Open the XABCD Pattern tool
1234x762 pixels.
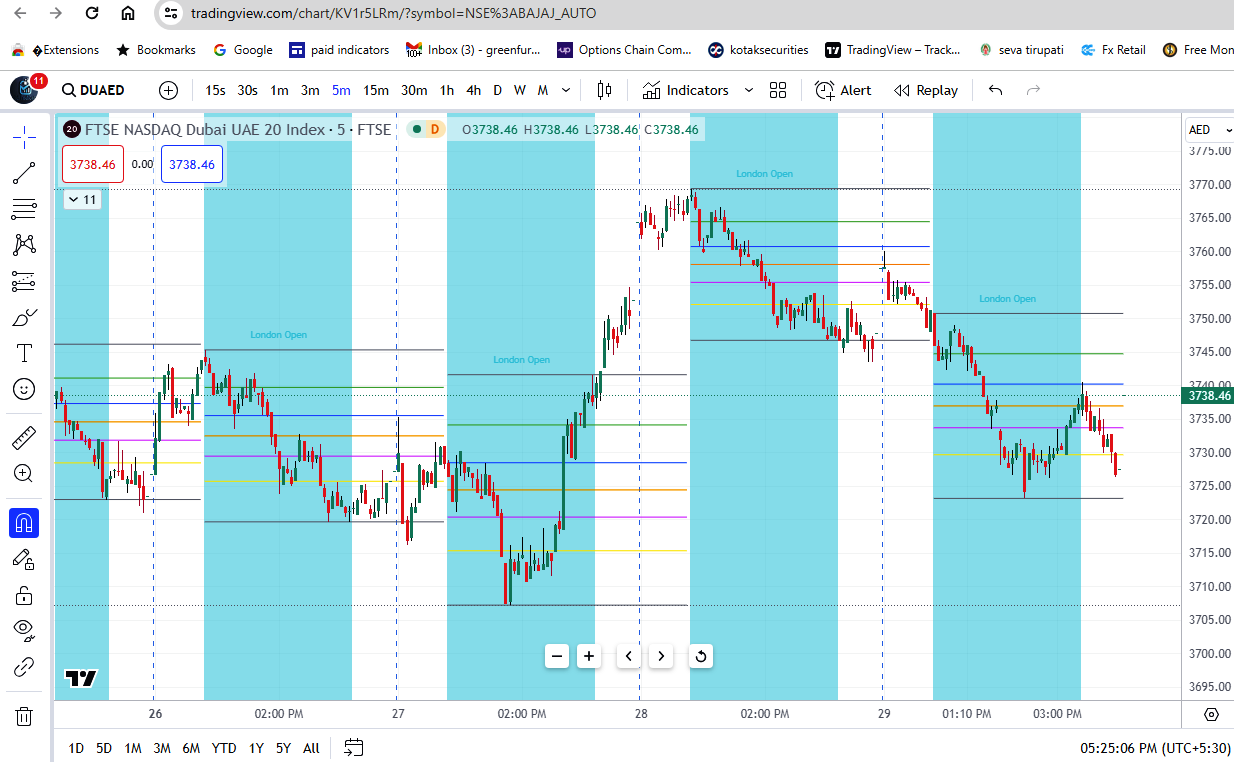click(x=24, y=245)
